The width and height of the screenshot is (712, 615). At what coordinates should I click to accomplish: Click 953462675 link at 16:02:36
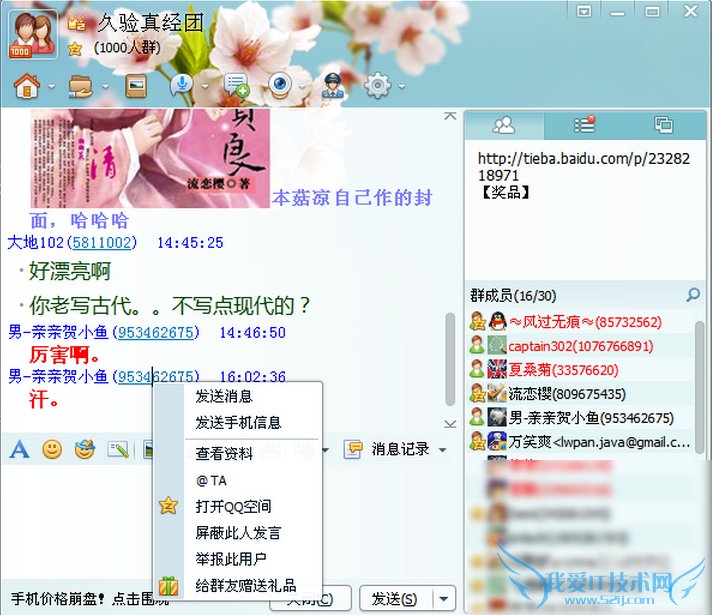click(x=156, y=376)
